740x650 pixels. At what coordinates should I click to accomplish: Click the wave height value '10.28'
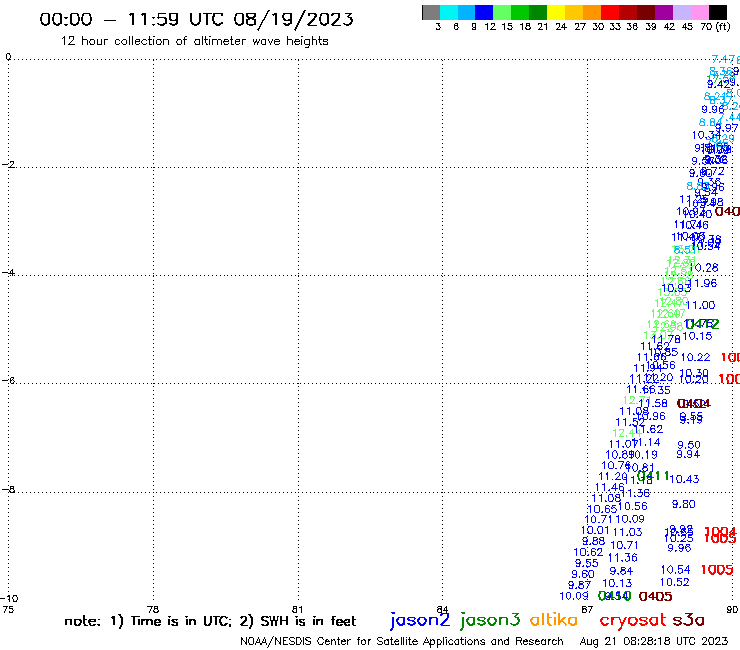coord(704,268)
